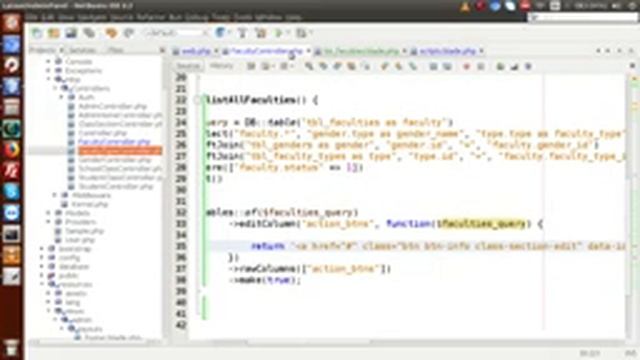Open the project configuration dropdown
The height and width of the screenshot is (360, 640).
[176, 33]
